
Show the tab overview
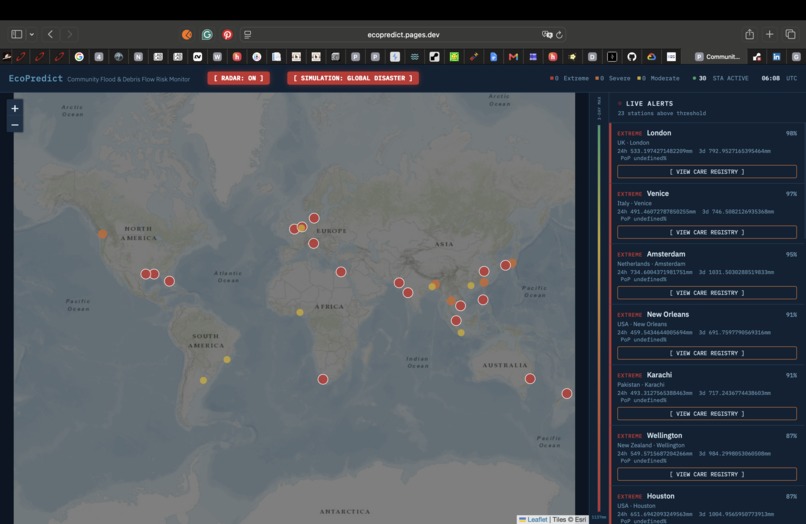pos(790,34)
